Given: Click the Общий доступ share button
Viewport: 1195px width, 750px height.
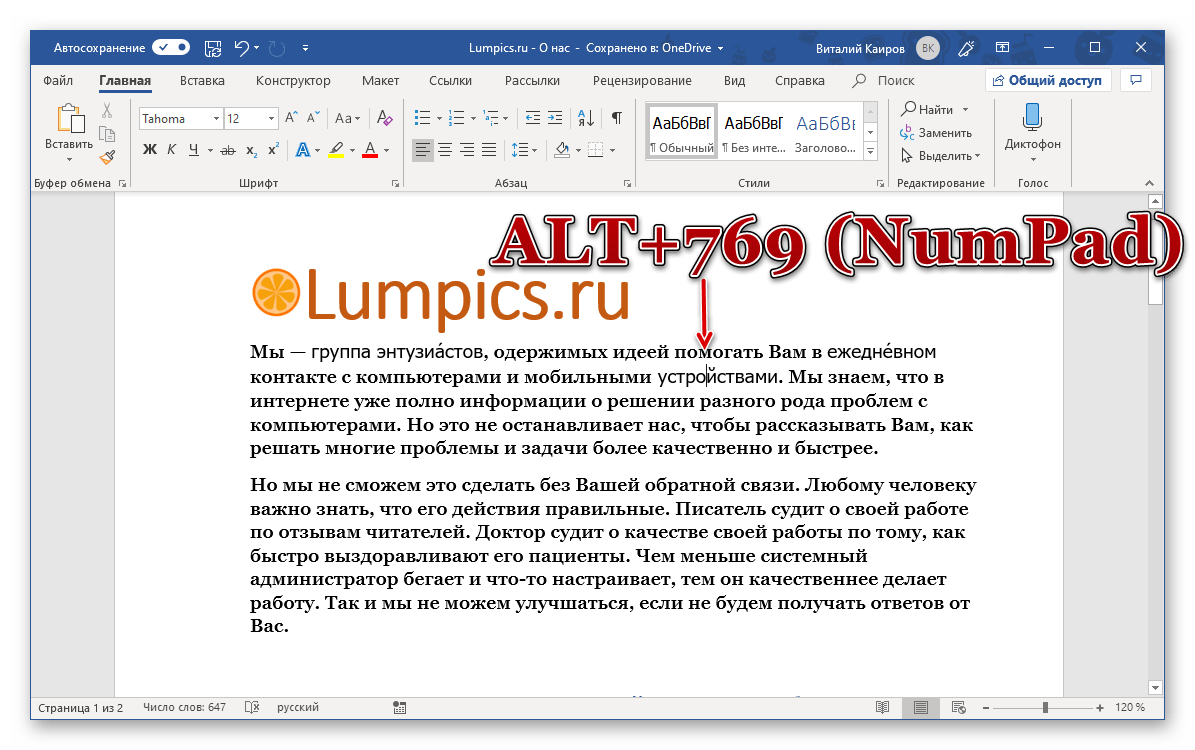Looking at the screenshot, I should click(x=1048, y=80).
